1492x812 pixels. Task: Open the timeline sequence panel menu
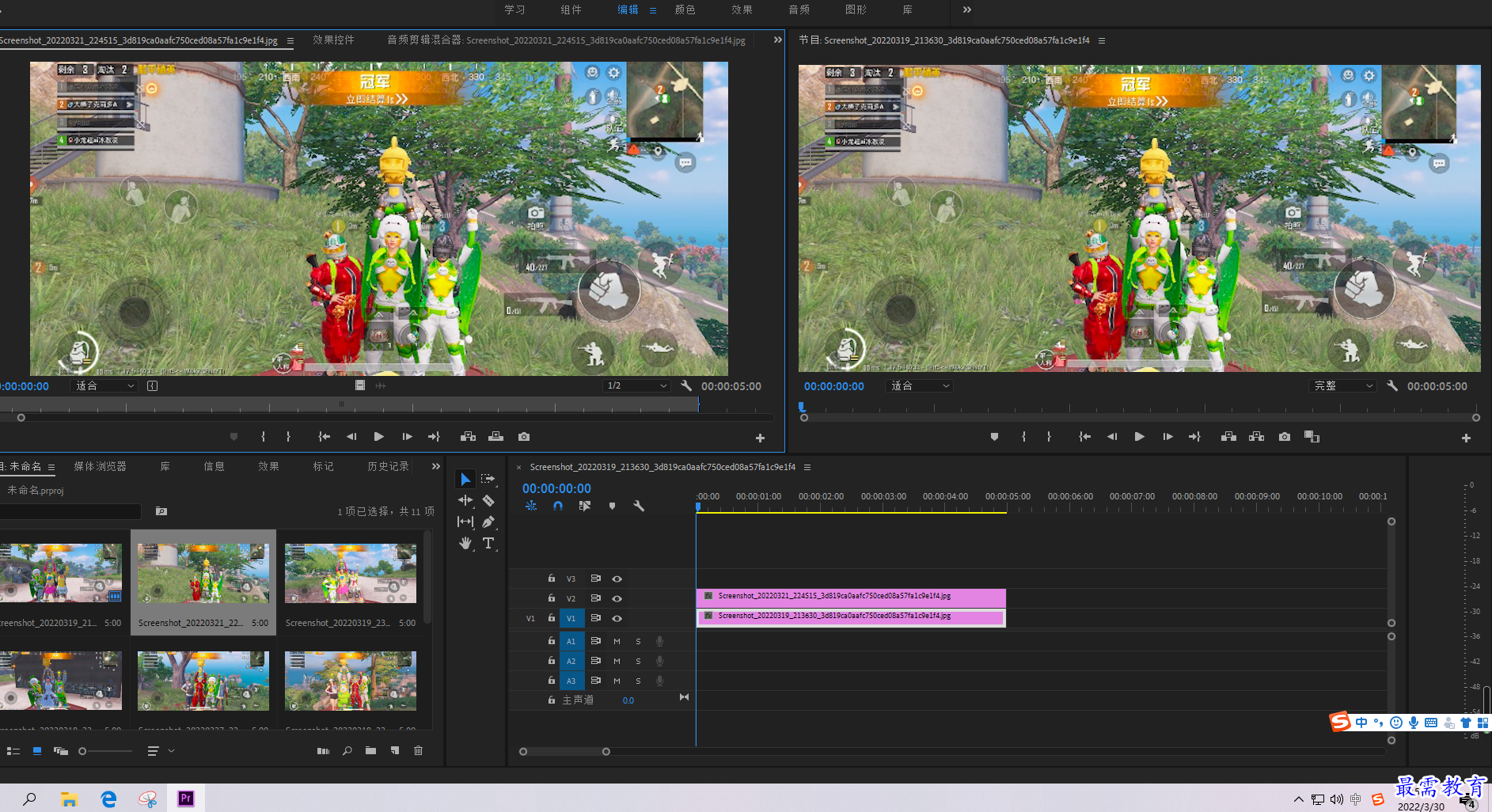click(x=807, y=467)
